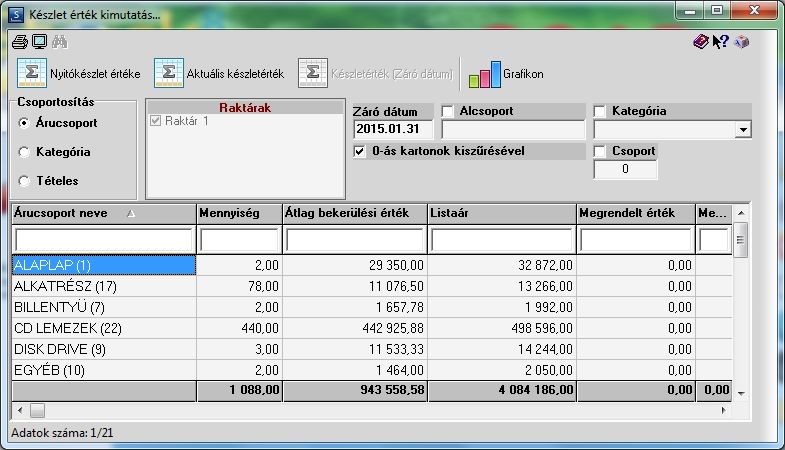Activate the What's This help cursor icon
The height and width of the screenshot is (450, 785).
[721, 42]
